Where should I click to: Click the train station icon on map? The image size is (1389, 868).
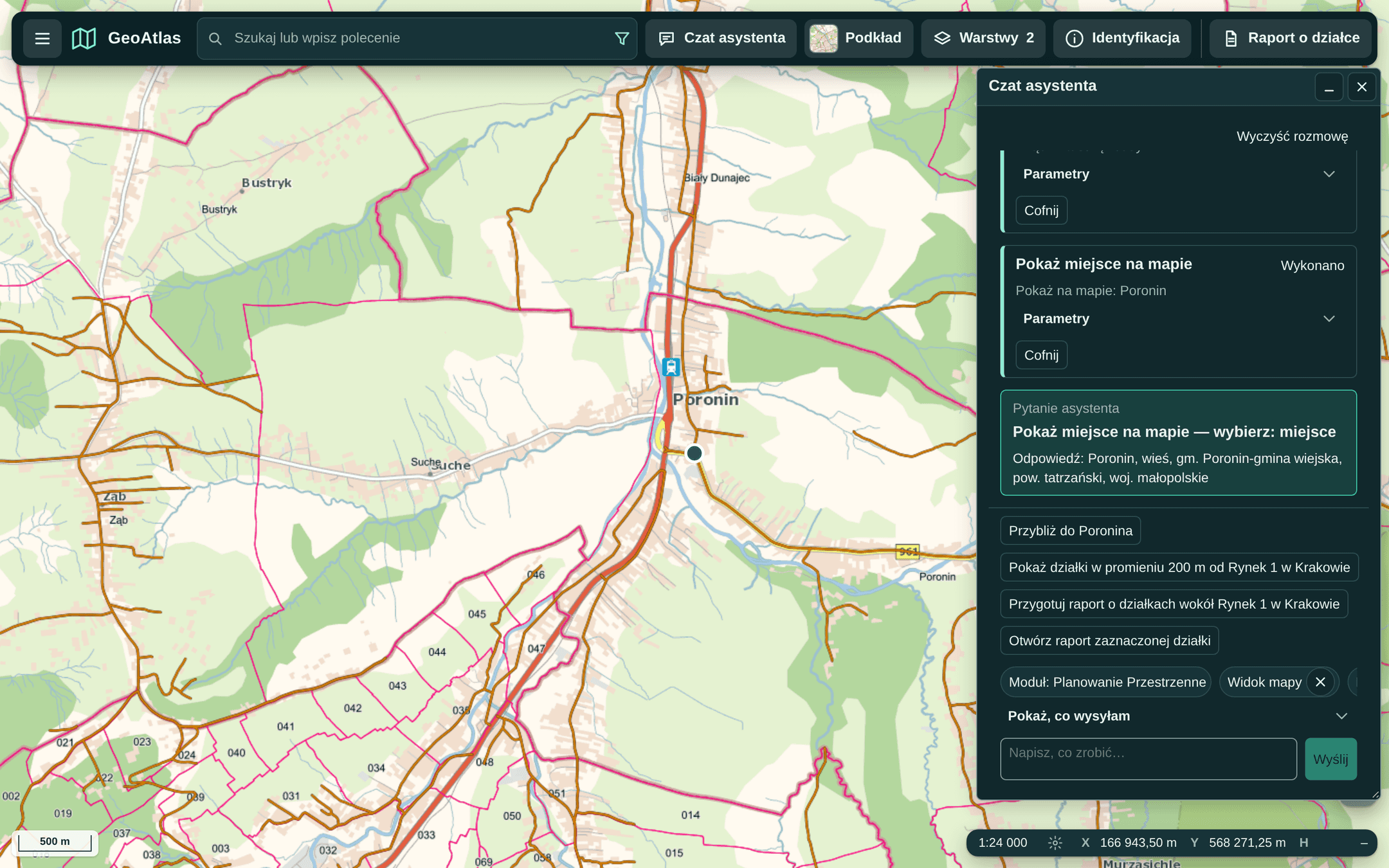pyautogui.click(x=671, y=367)
